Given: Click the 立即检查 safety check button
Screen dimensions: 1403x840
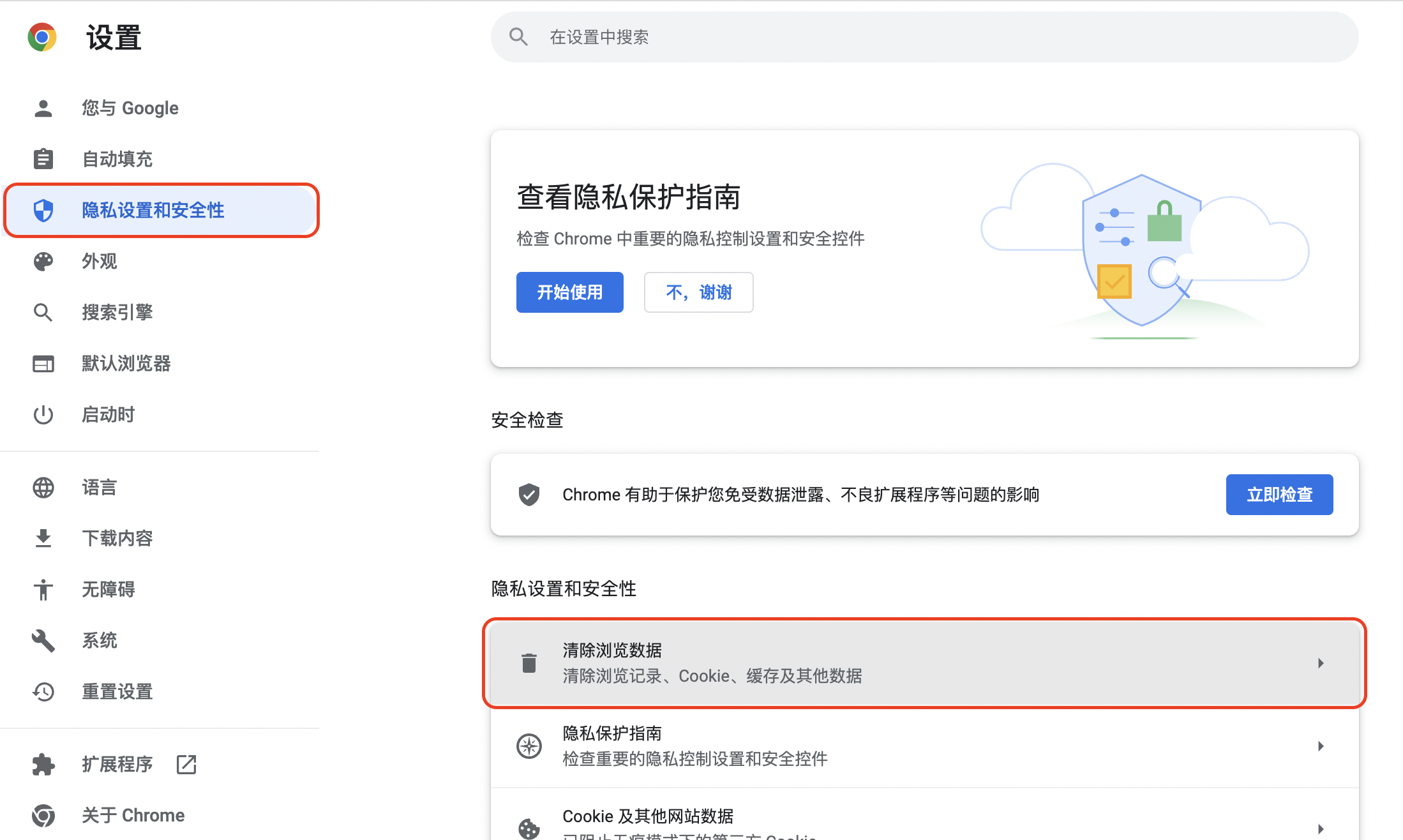Looking at the screenshot, I should tap(1279, 495).
